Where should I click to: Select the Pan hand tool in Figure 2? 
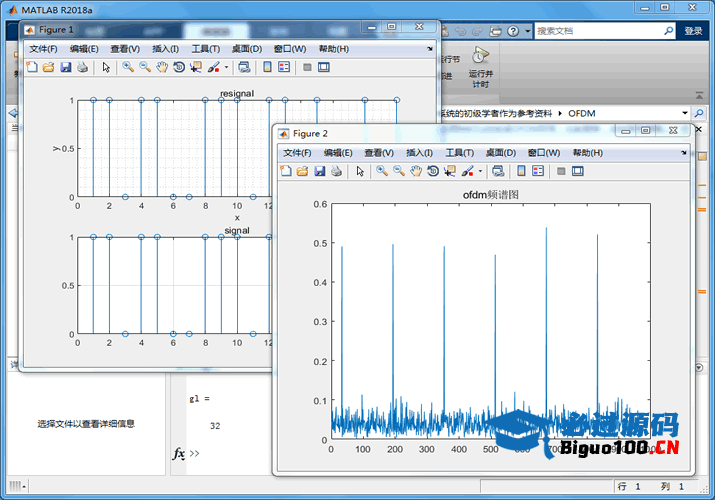pyautogui.click(x=415, y=172)
